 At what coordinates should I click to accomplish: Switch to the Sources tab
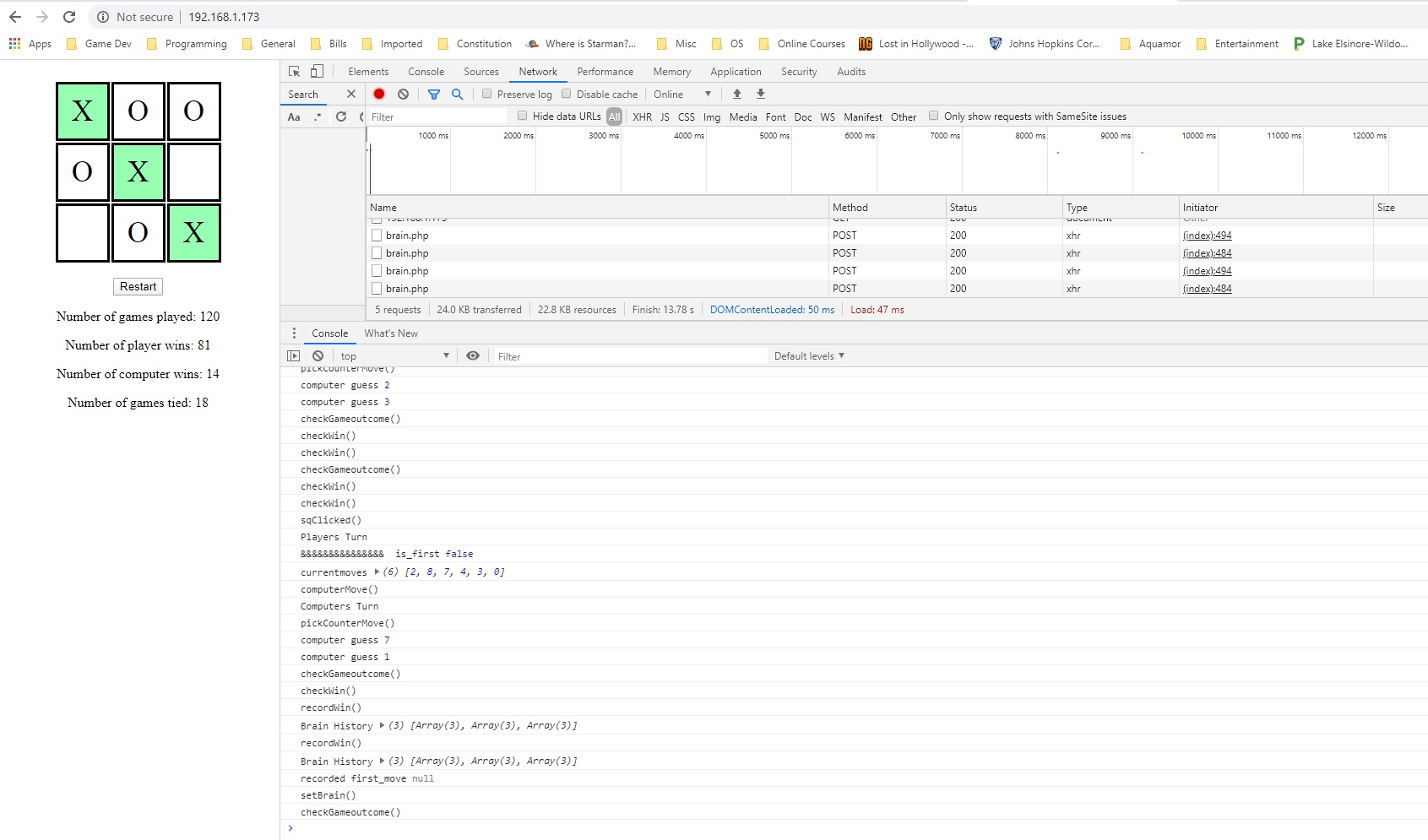pyautogui.click(x=481, y=72)
